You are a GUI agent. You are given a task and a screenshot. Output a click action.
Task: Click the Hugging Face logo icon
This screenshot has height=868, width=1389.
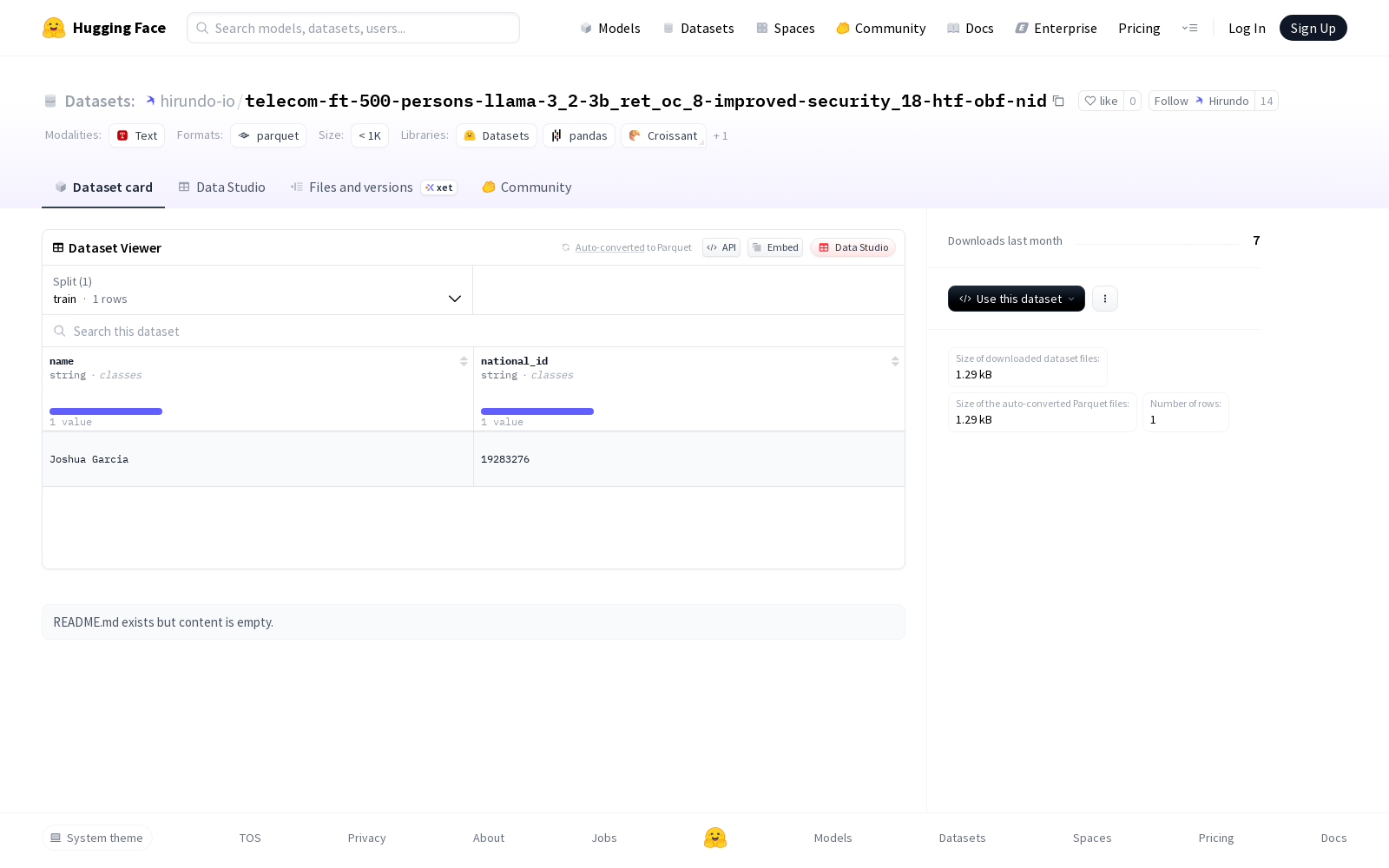(x=54, y=28)
